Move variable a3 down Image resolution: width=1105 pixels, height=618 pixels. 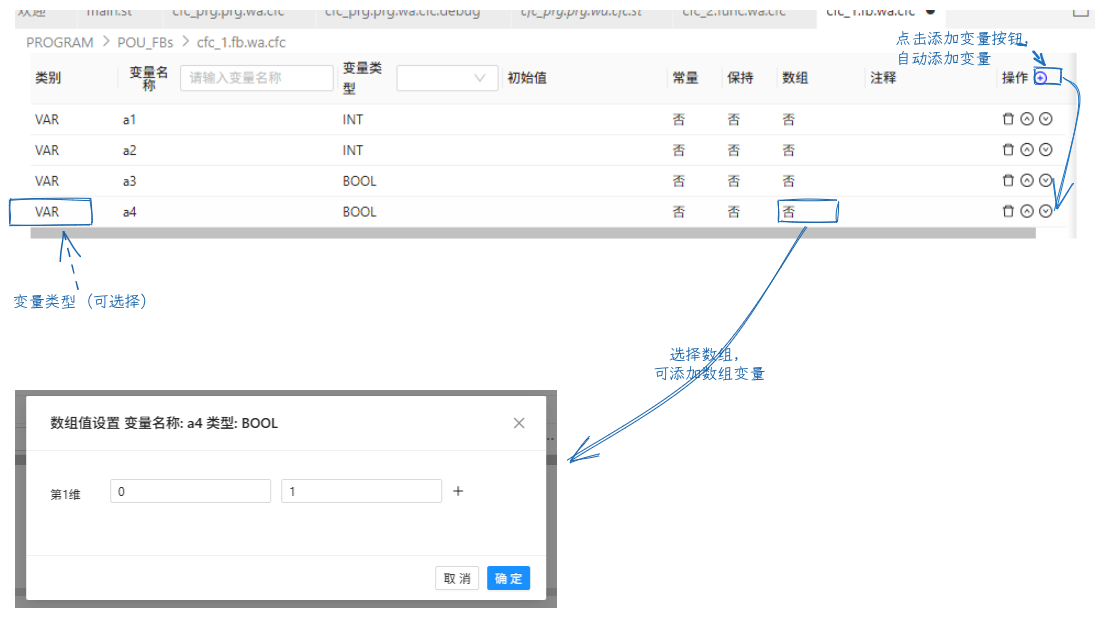[1046, 180]
